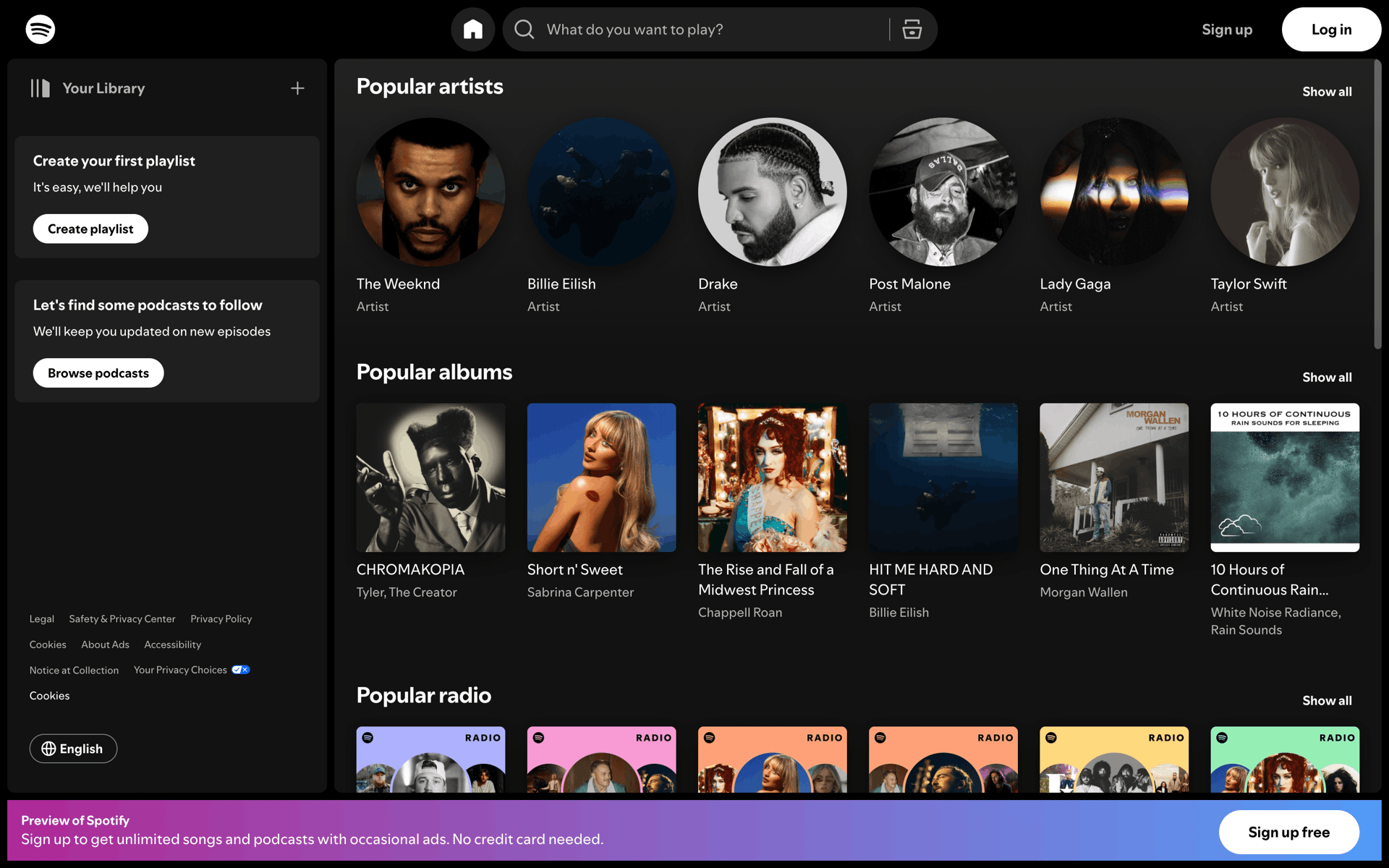Open Your Privacy Choices link
The height and width of the screenshot is (868, 1389).
click(x=180, y=671)
